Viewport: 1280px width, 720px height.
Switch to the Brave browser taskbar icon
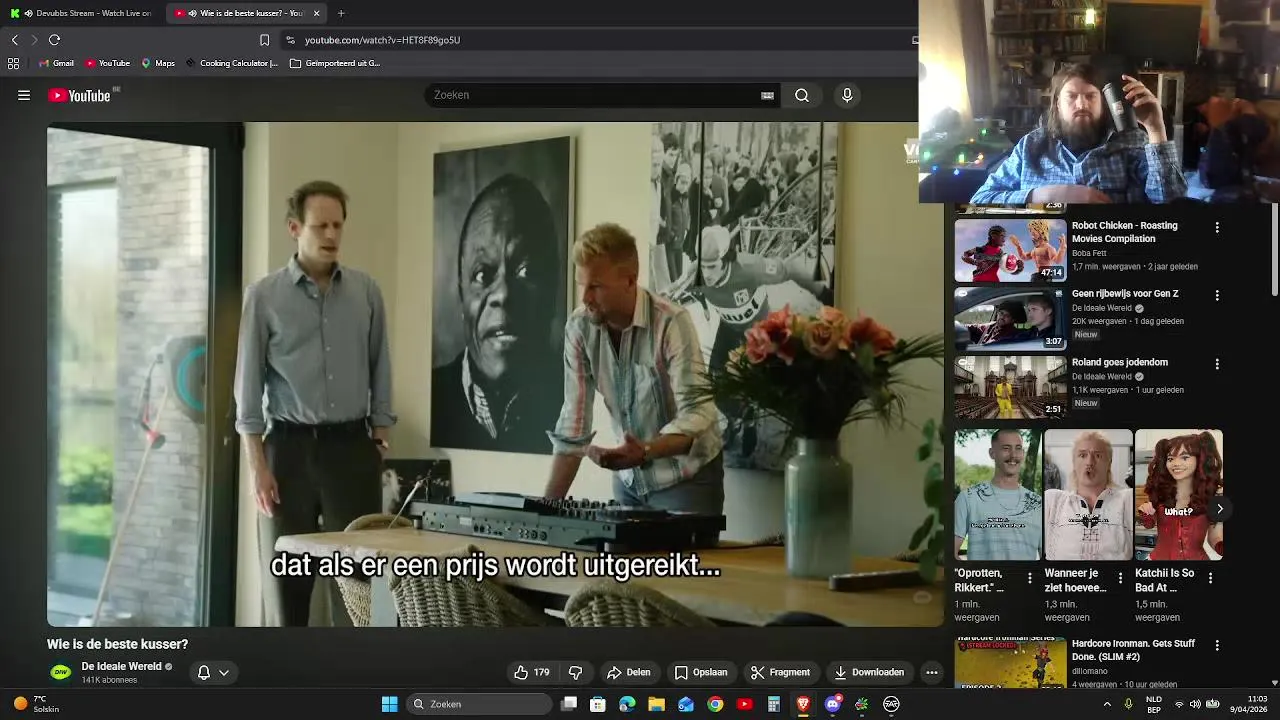tap(803, 704)
